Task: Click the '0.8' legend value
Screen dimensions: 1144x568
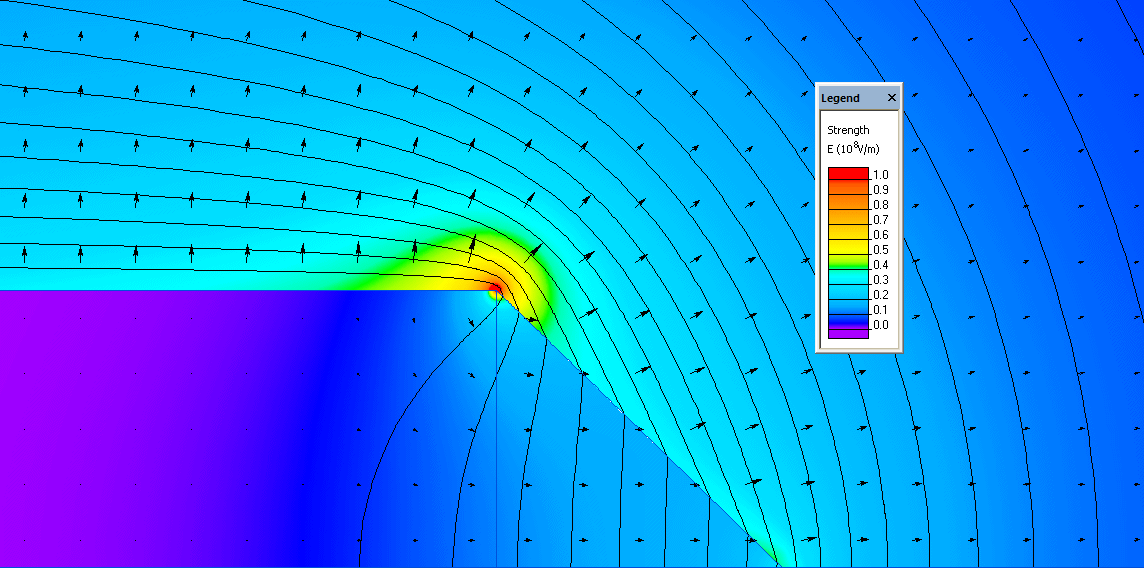Action: 881,205
